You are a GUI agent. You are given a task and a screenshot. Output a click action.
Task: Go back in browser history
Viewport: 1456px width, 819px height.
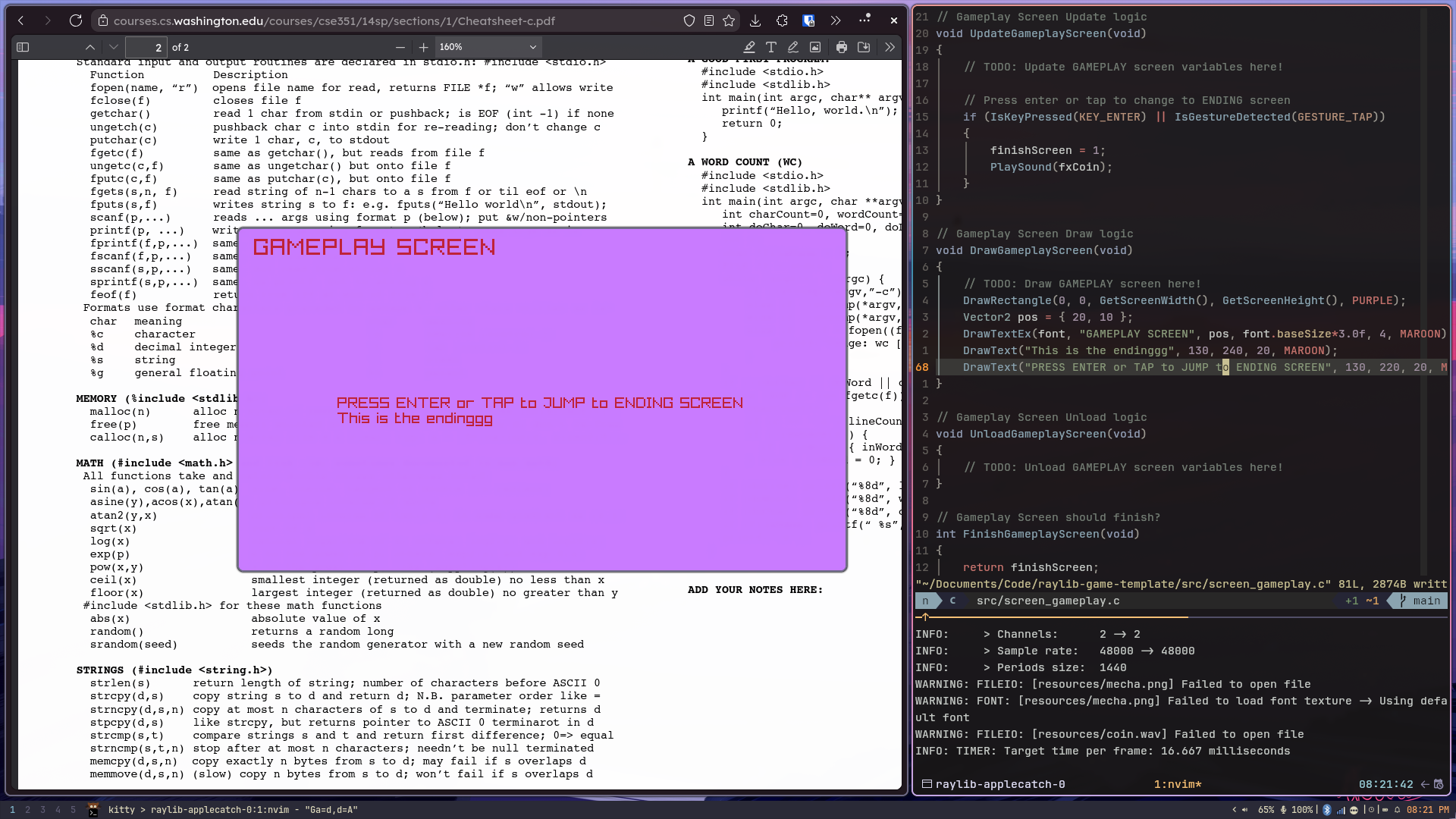pos(21,20)
